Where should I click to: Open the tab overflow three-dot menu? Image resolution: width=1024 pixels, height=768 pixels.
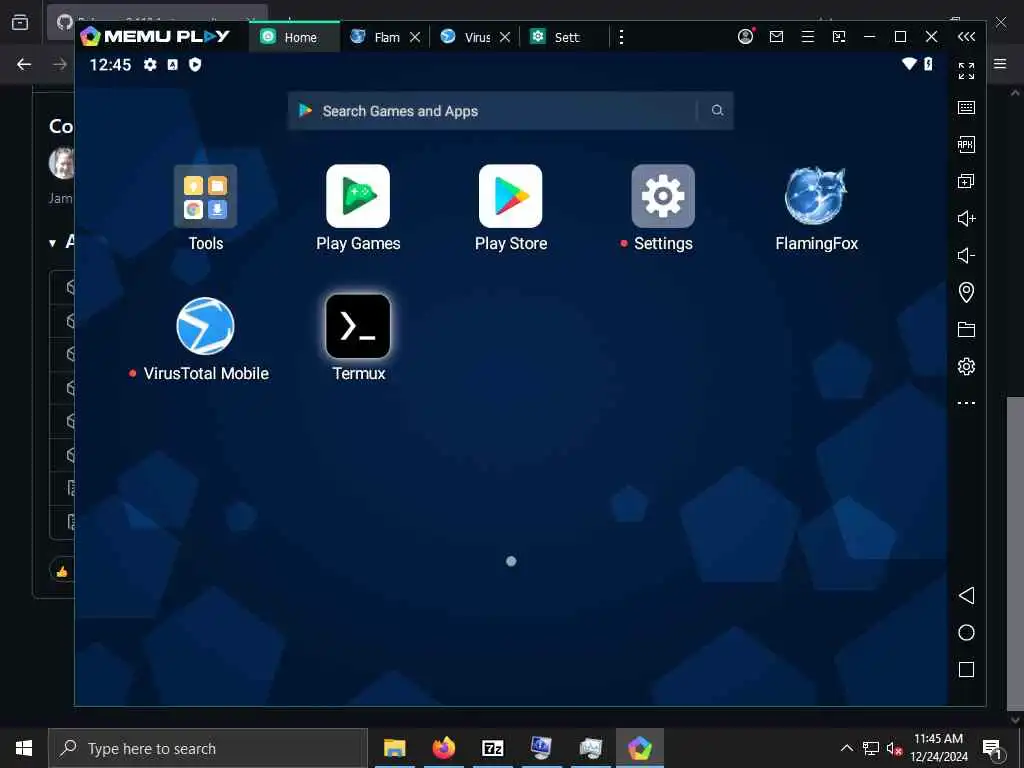tap(621, 37)
